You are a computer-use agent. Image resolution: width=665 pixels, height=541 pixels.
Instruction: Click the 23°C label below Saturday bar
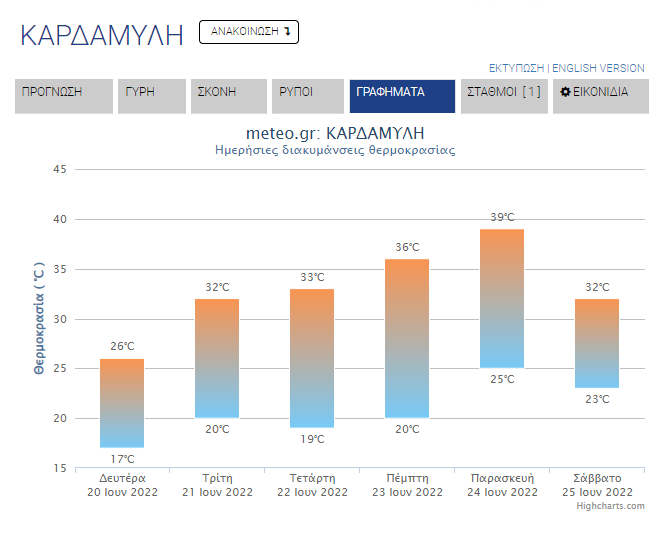coord(598,399)
